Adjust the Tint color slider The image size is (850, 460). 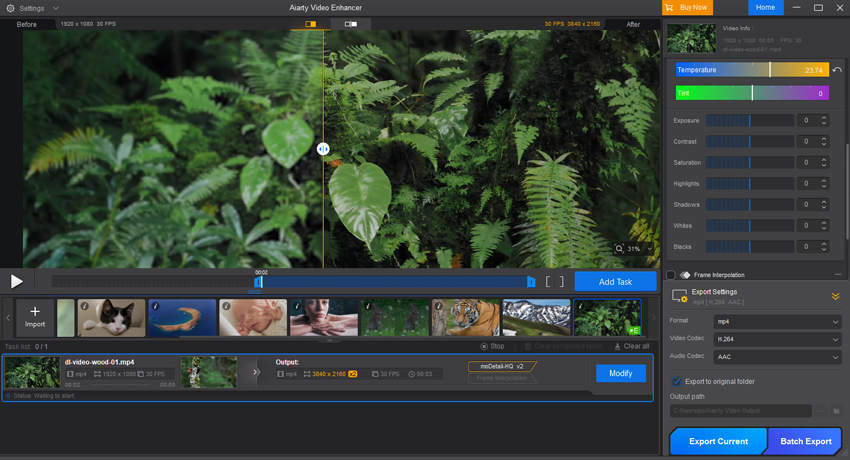click(x=752, y=93)
